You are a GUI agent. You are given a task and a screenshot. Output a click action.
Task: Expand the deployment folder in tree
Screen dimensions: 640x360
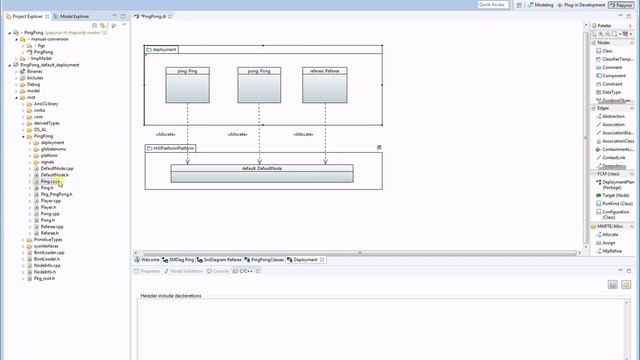click(x=30, y=143)
